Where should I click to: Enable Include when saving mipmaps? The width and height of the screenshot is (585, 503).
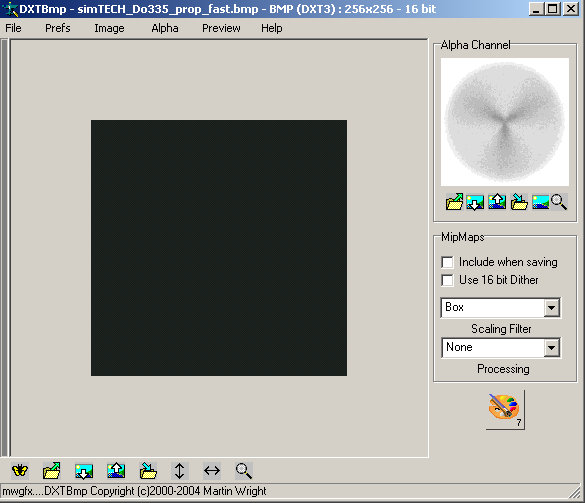[x=447, y=262]
